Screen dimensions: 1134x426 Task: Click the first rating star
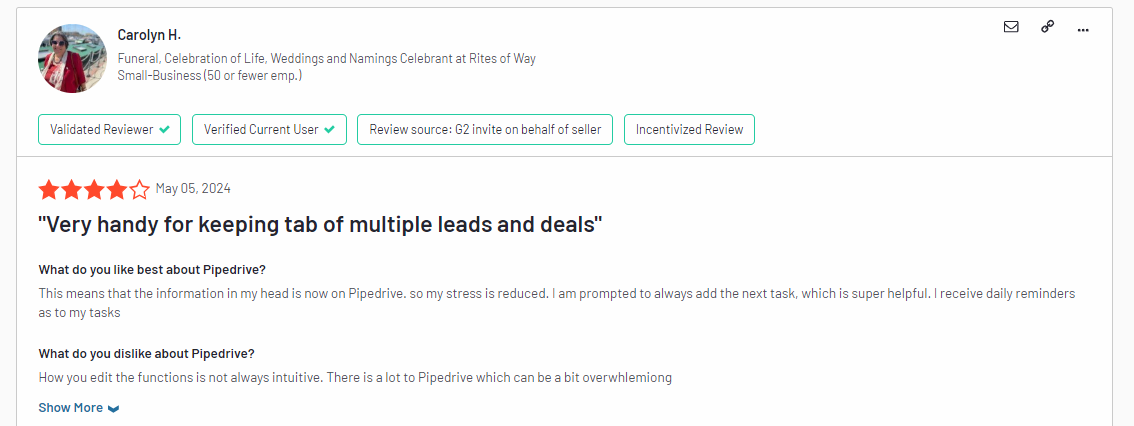tap(48, 189)
